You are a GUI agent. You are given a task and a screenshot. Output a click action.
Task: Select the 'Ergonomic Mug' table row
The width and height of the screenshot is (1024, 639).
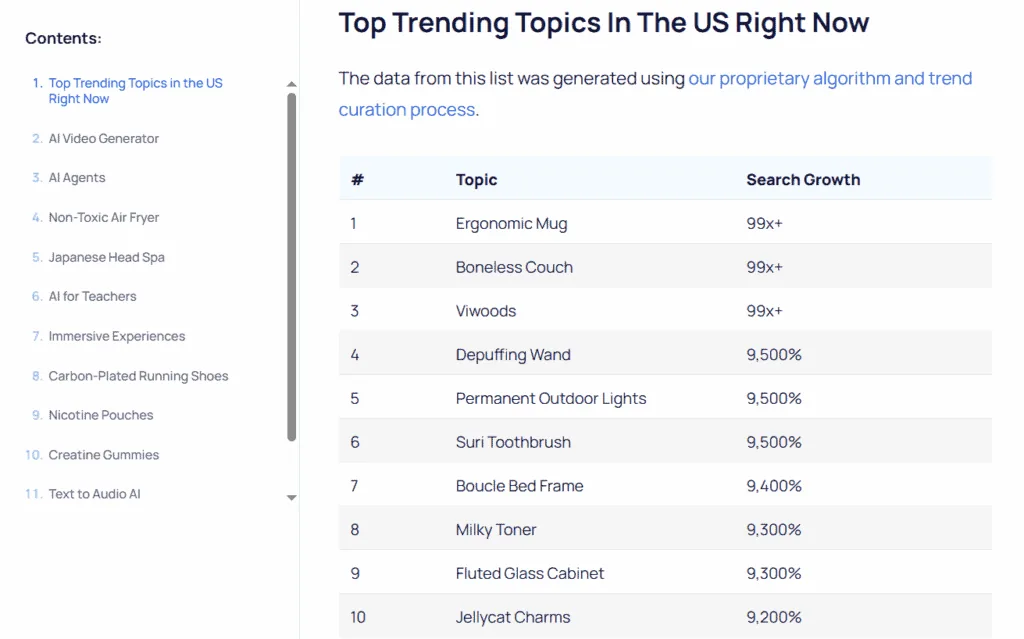[x=512, y=223]
